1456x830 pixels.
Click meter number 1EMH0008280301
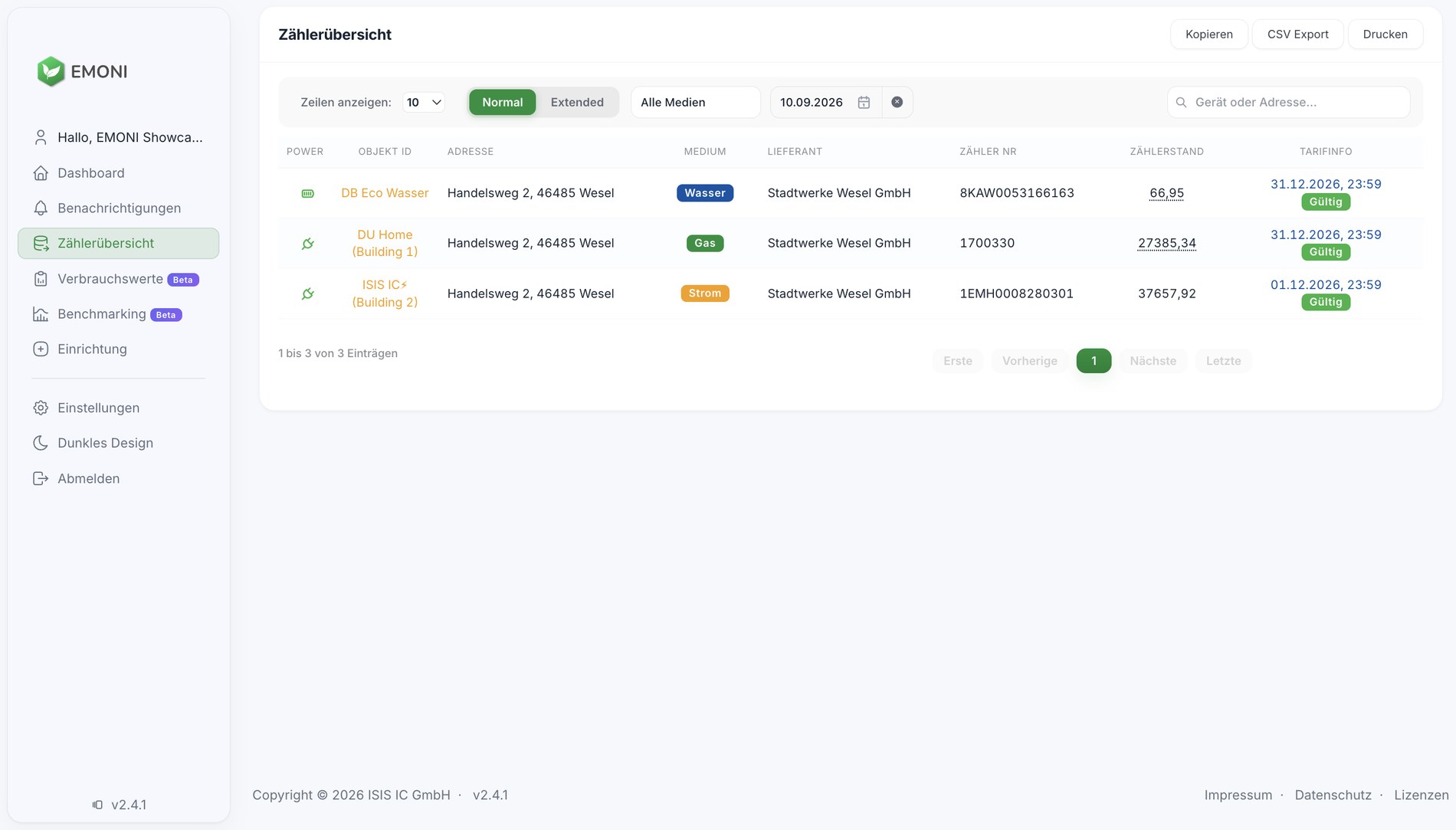[x=1017, y=294]
